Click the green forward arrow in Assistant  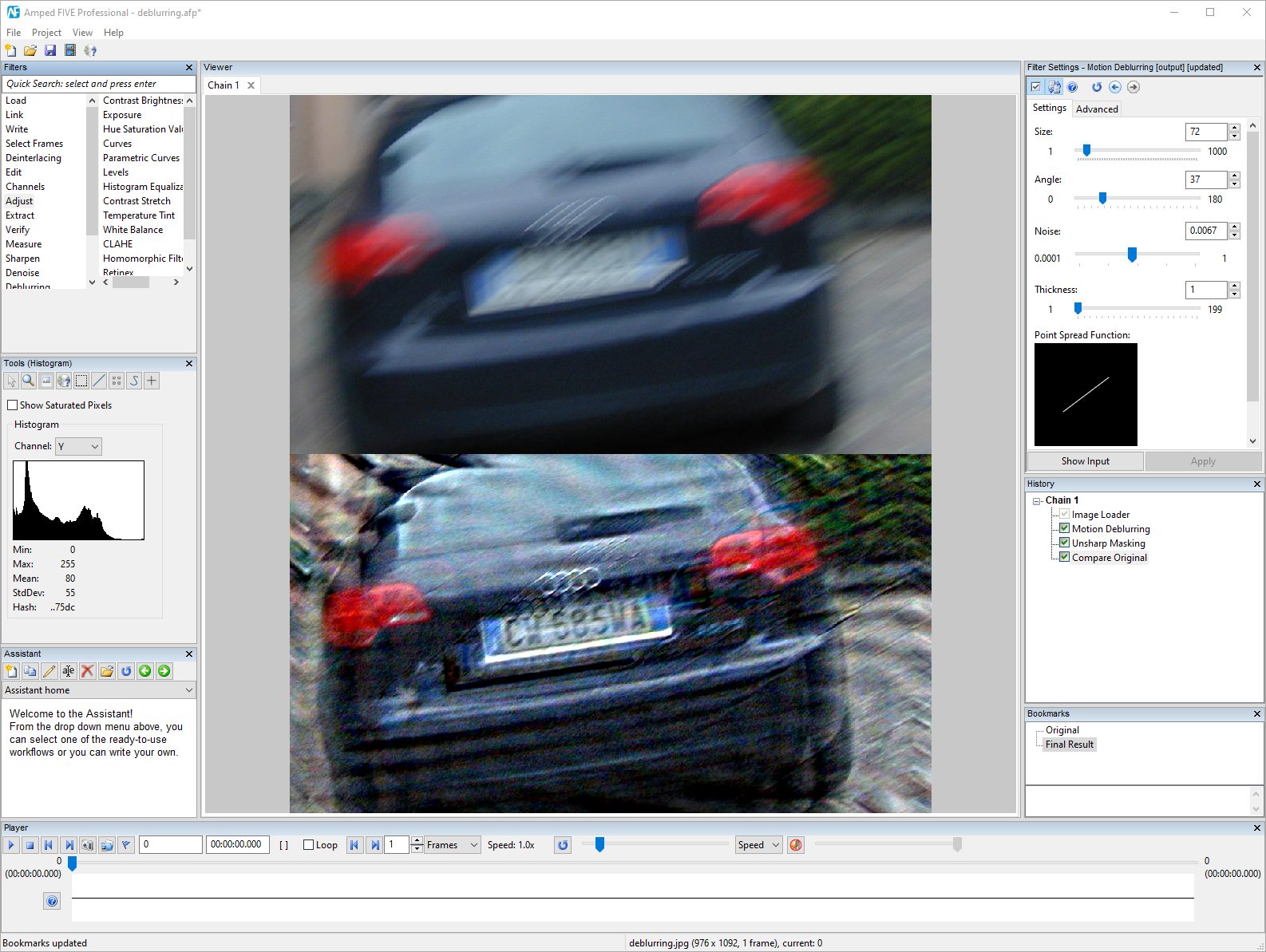(x=164, y=671)
